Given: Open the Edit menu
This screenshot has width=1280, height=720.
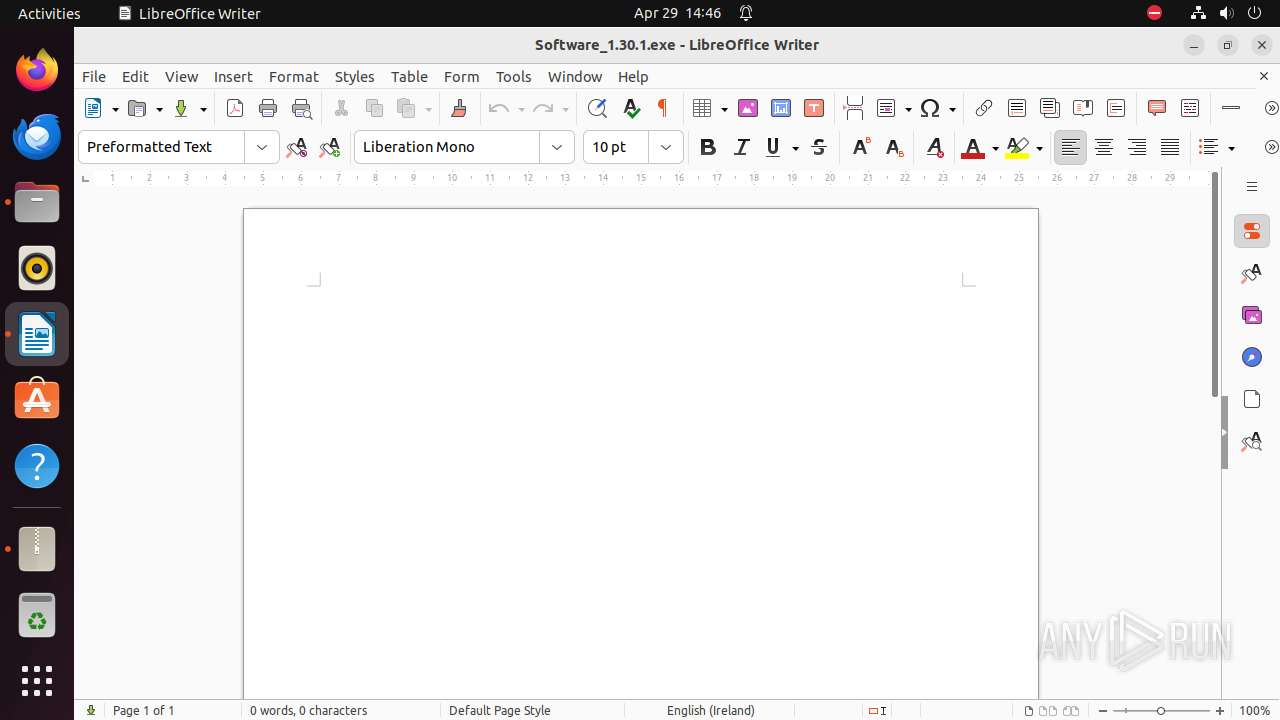Looking at the screenshot, I should click(x=135, y=76).
